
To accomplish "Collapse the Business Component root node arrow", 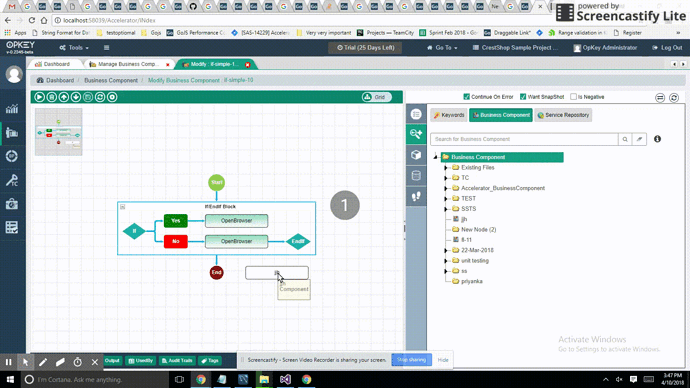I will [x=436, y=157].
